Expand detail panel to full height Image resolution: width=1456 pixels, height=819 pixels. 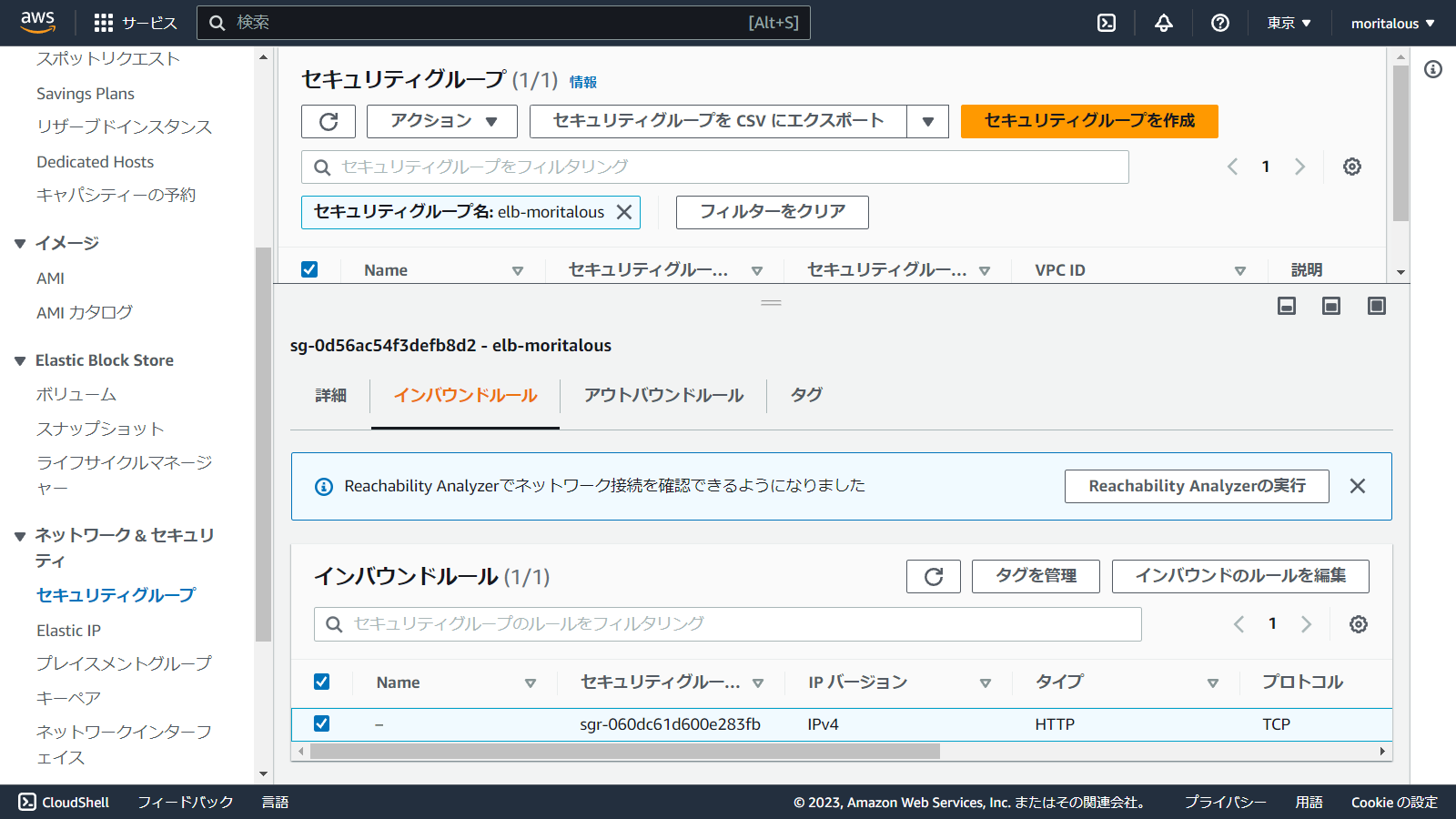[1378, 306]
